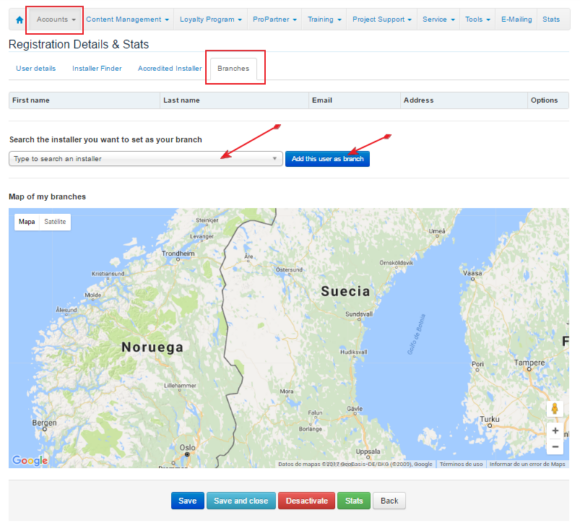Click the Last name column header

pyautogui.click(x=235, y=100)
